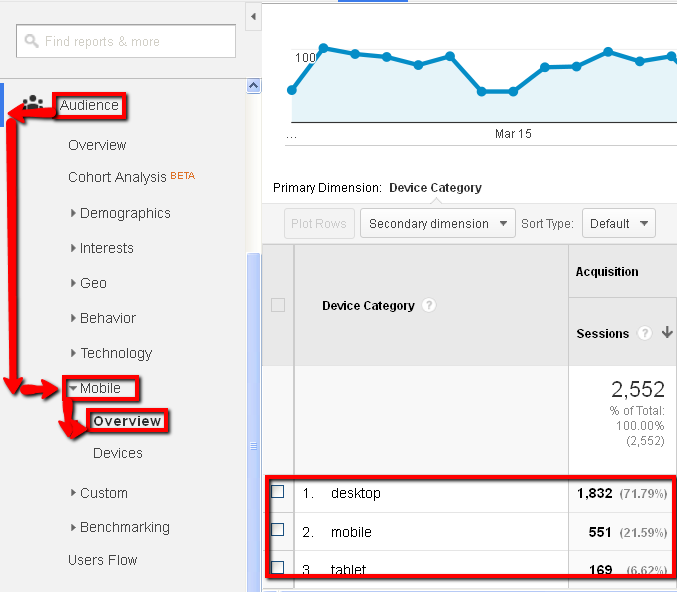This screenshot has width=677, height=592.
Task: Click Sessions help question mark icon
Action: [645, 333]
